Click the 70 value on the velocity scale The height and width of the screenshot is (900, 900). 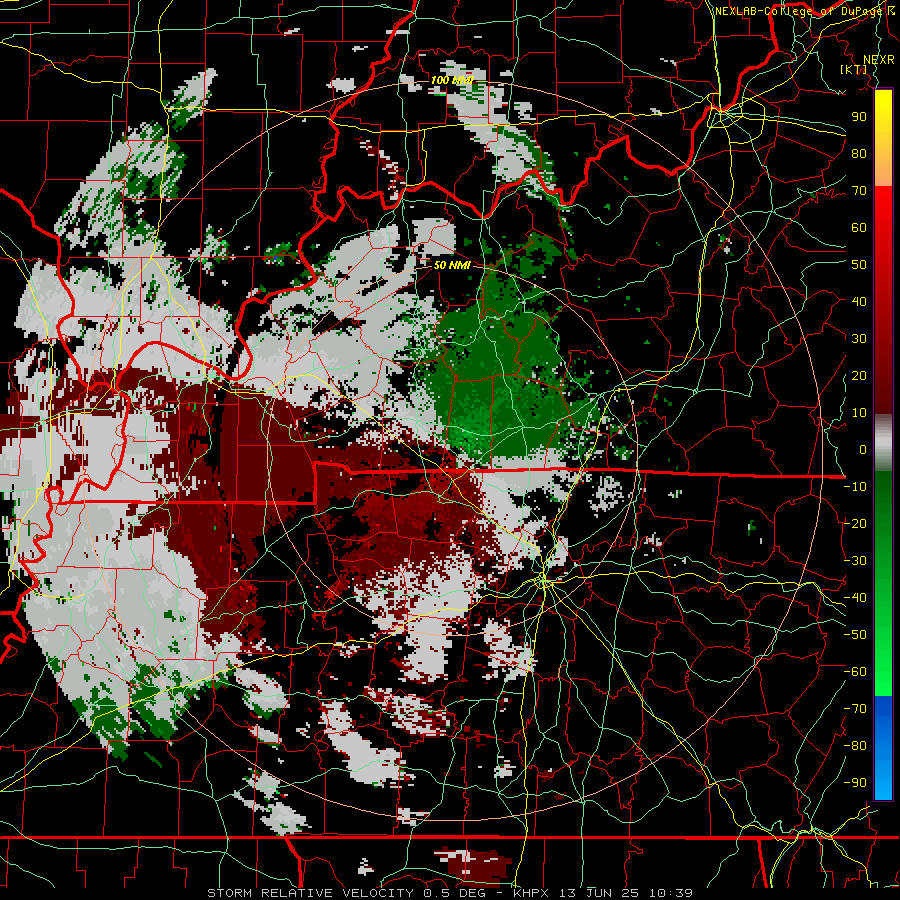click(x=859, y=191)
